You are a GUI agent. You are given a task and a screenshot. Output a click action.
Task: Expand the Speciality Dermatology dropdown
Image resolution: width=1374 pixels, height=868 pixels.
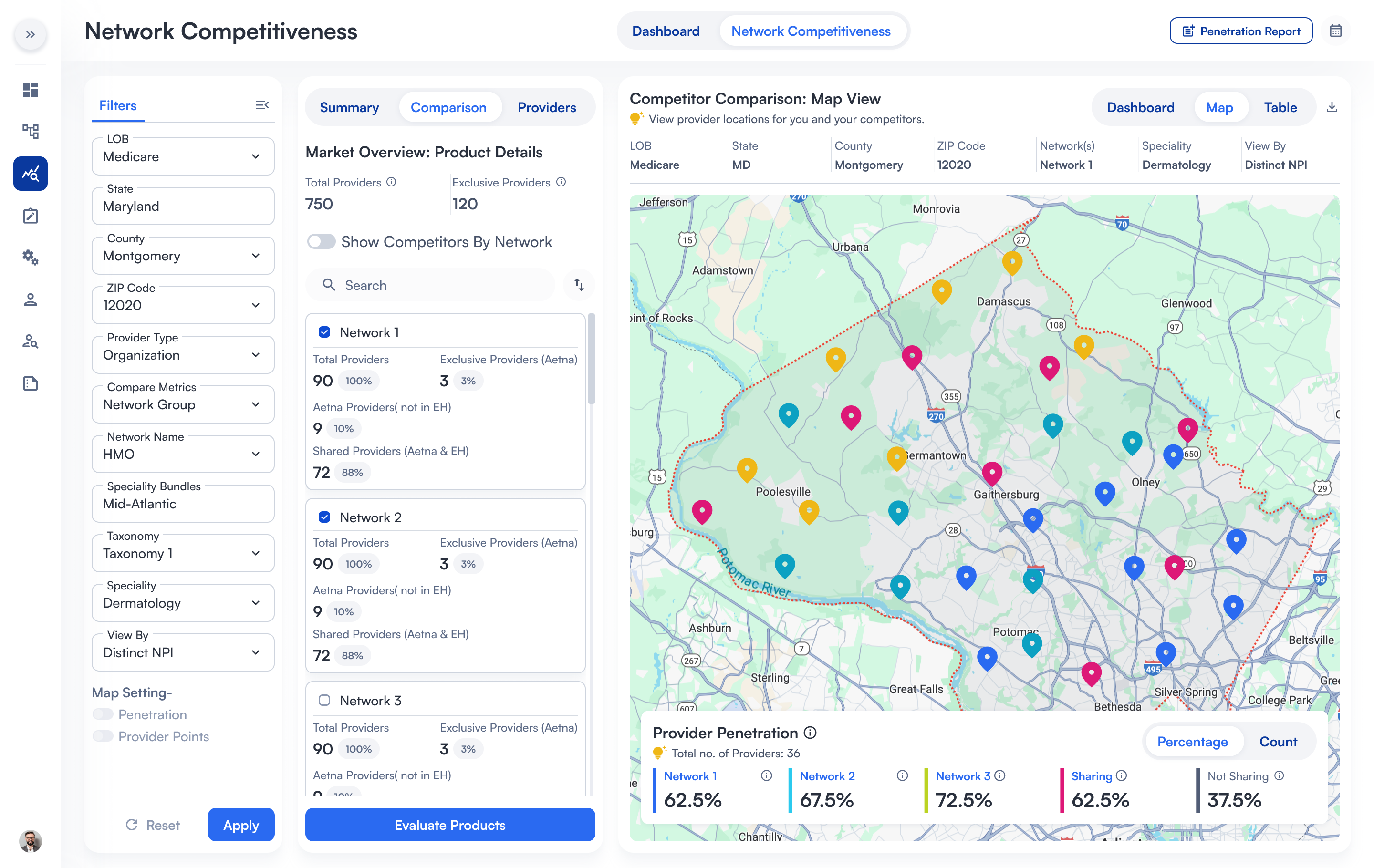point(183,603)
